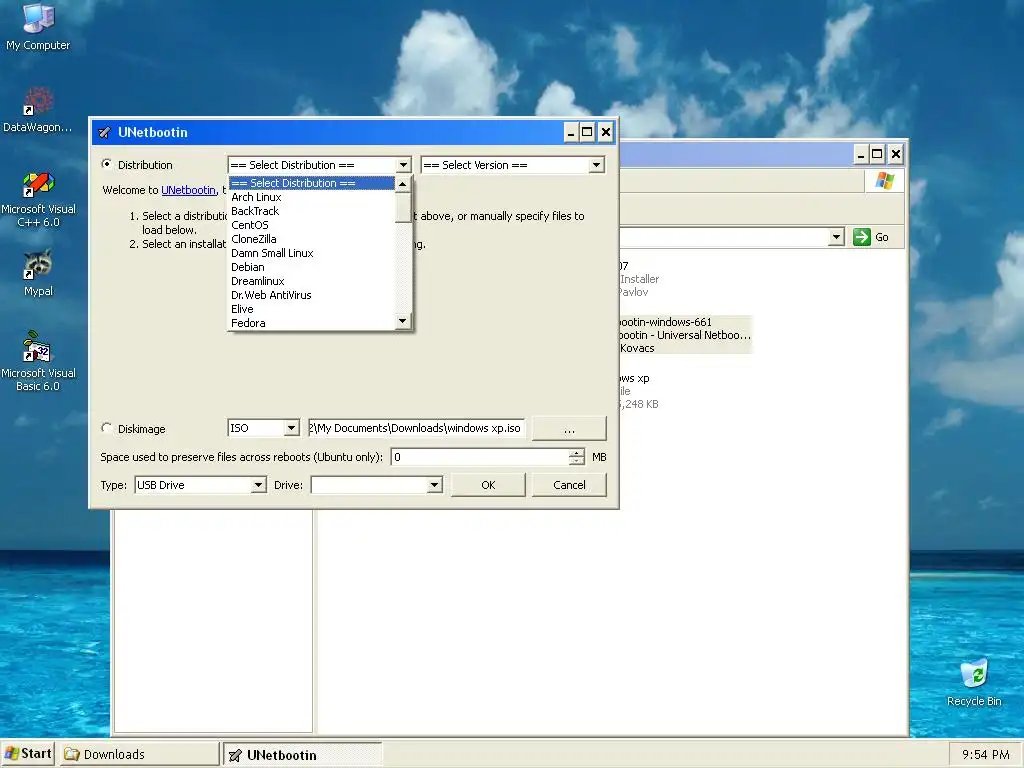Click the Windows flag logo in Downloads window
The height and width of the screenshot is (768, 1024).
pos(884,181)
